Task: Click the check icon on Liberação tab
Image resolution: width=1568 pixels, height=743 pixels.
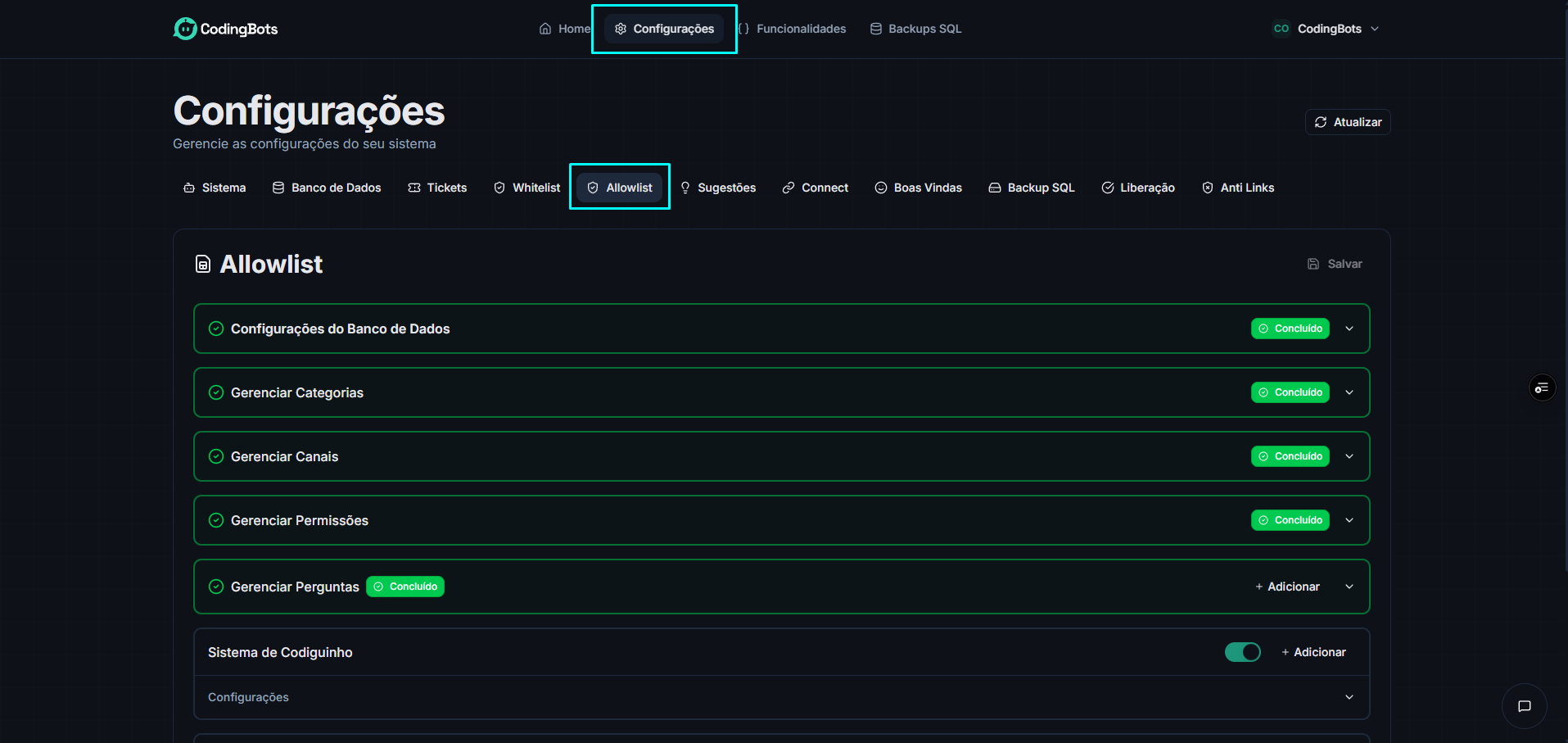Action: [x=1108, y=188]
